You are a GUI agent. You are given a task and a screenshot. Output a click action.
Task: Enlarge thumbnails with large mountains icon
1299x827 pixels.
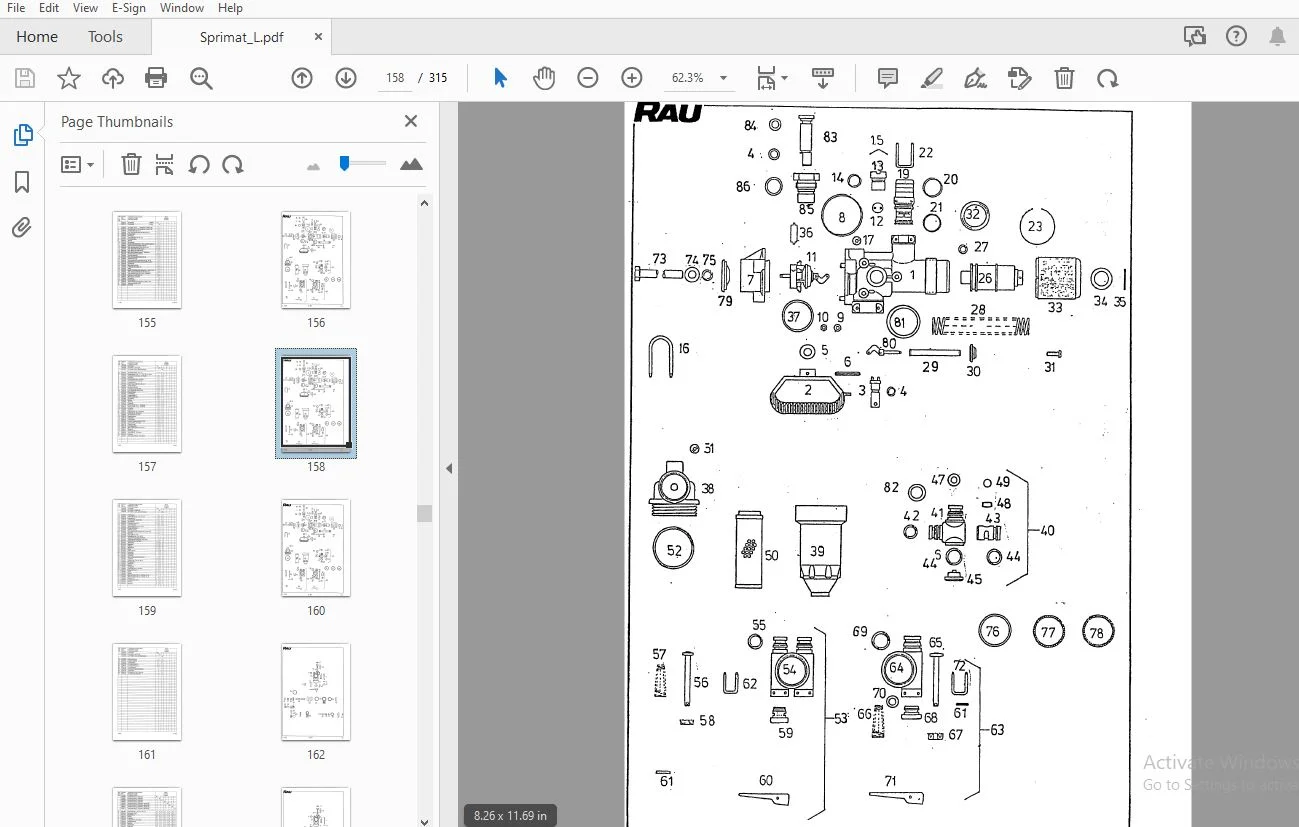click(411, 164)
